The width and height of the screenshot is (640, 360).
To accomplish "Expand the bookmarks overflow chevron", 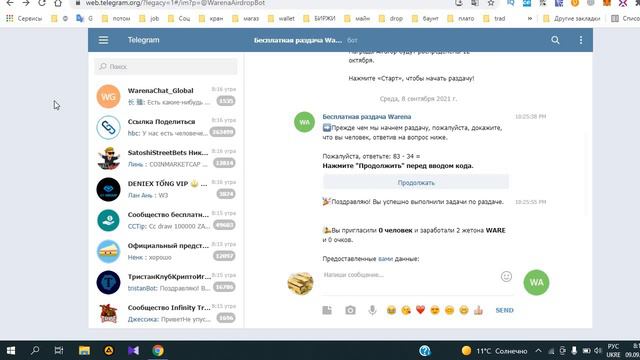I will pos(529,18).
